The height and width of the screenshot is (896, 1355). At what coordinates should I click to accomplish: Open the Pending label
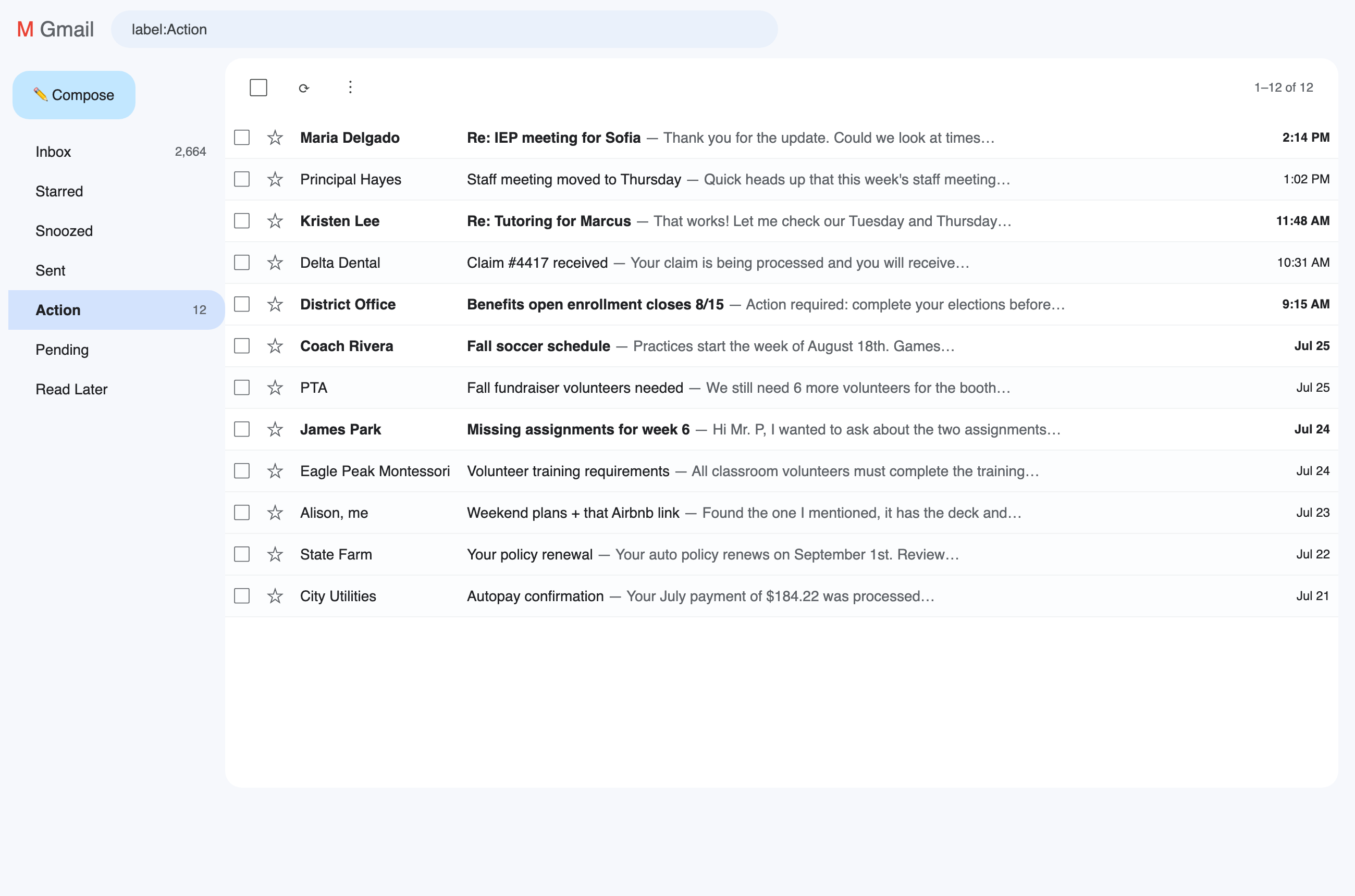(x=117, y=350)
